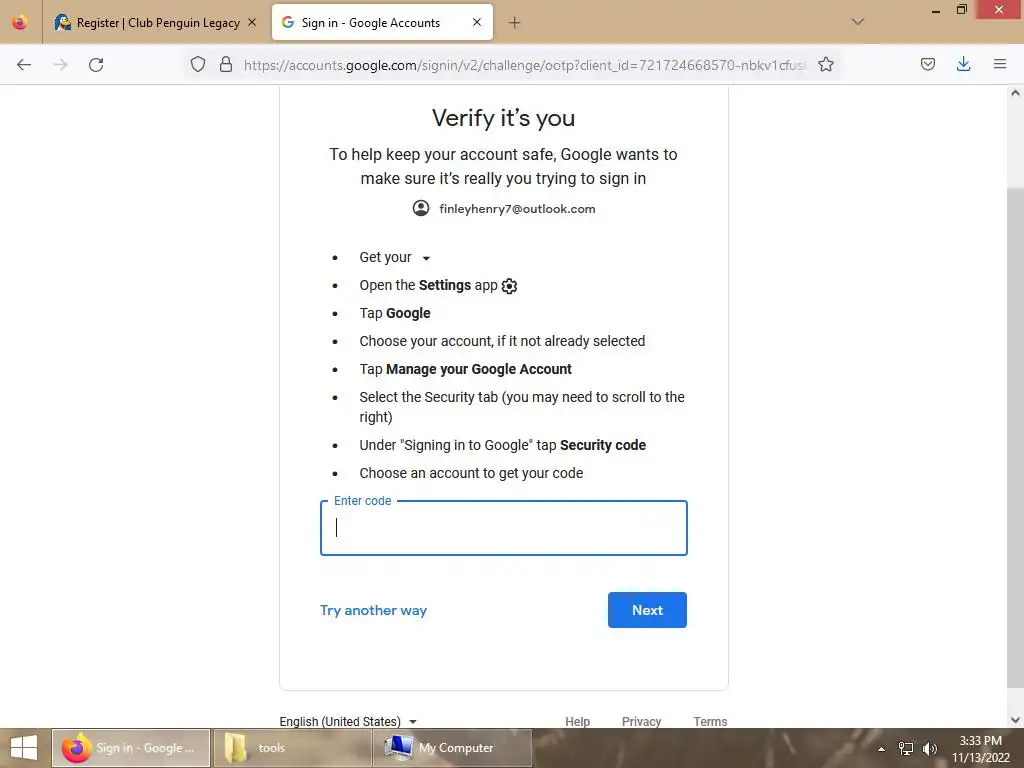The height and width of the screenshot is (768, 1024).
Task: Open a new tab with plus button
Action: click(x=515, y=23)
